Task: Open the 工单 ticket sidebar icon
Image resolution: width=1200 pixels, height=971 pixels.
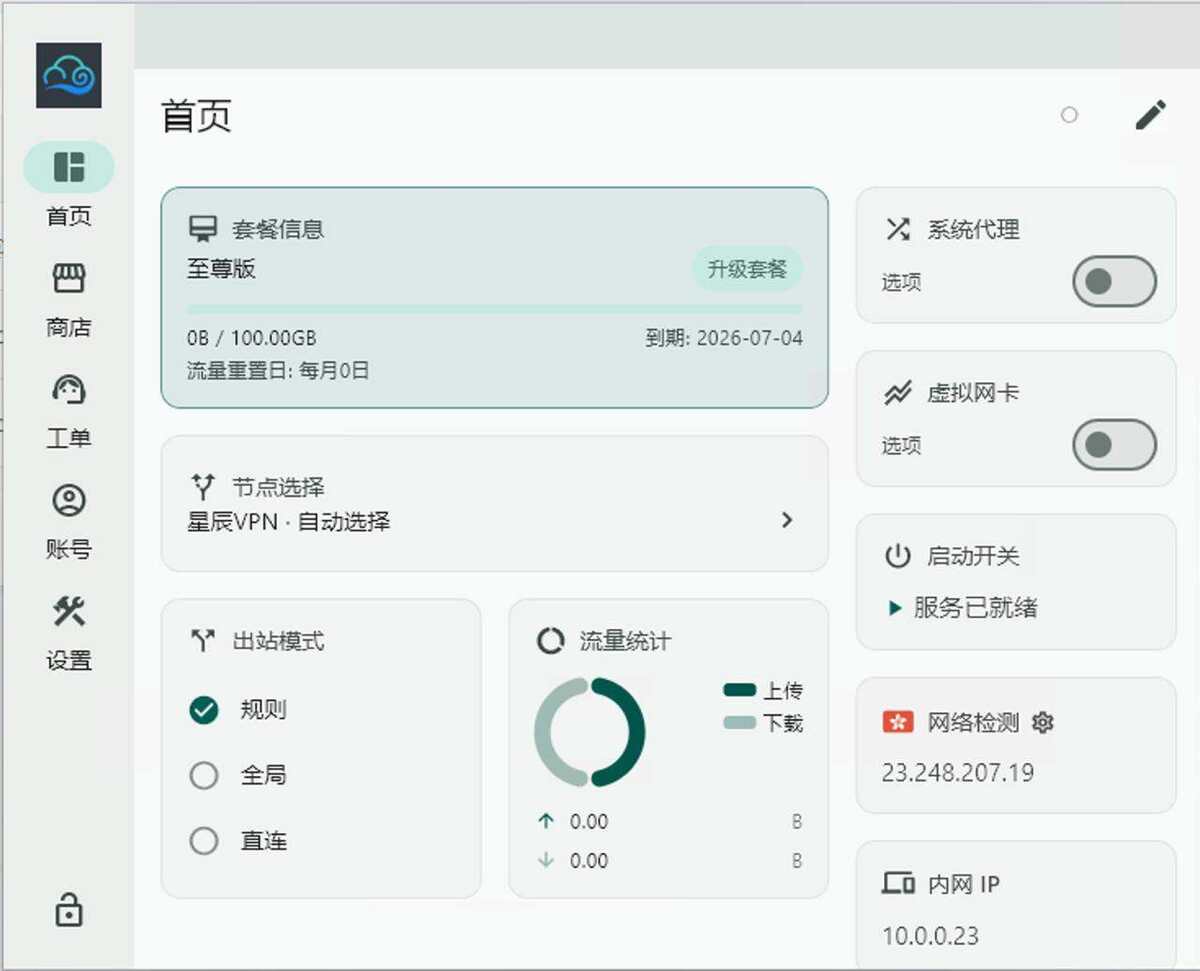Action: [x=69, y=389]
